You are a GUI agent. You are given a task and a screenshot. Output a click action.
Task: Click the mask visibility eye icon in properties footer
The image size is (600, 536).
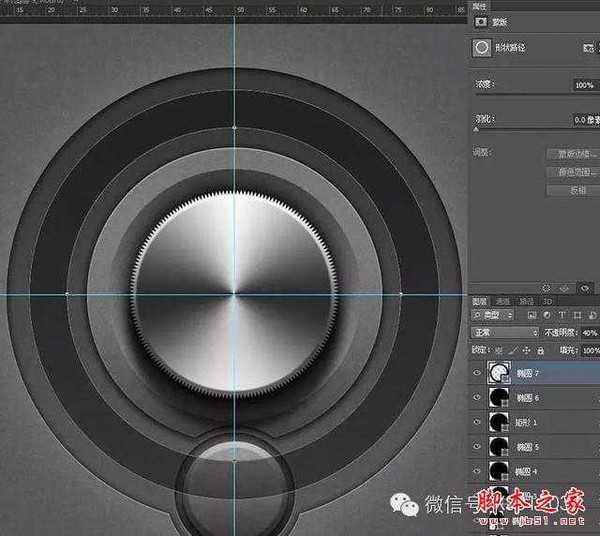click(586, 287)
